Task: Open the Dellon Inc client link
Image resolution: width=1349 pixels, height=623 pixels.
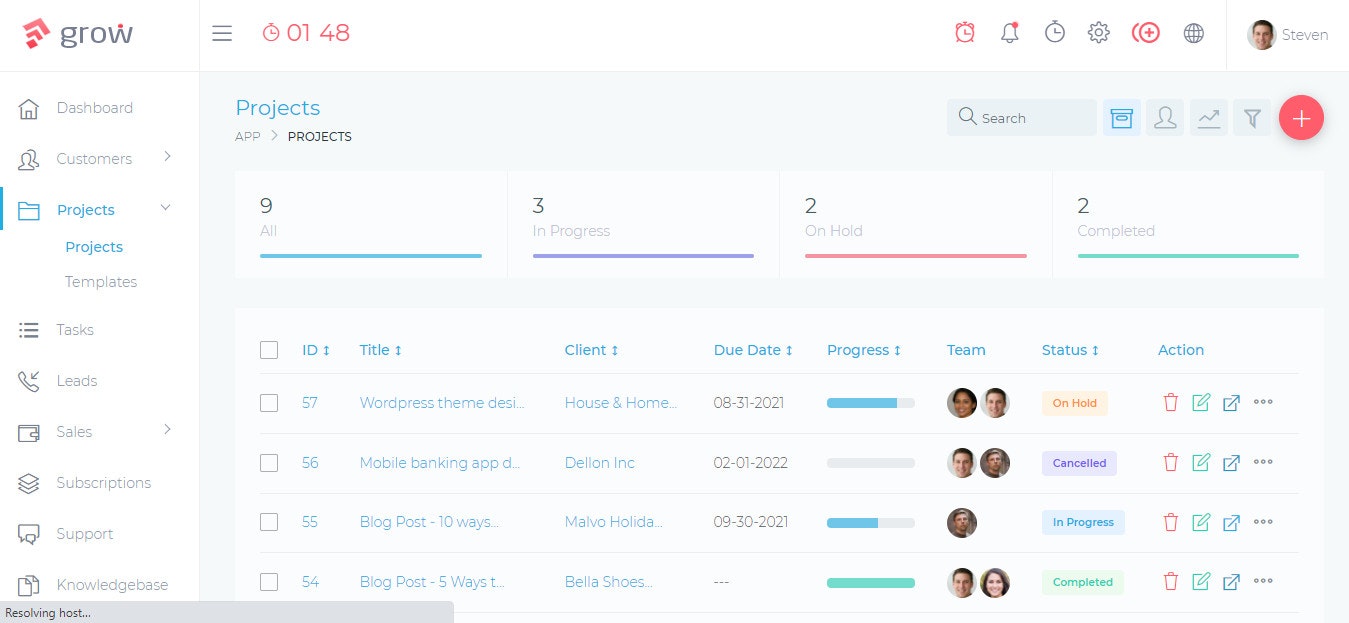Action: tap(599, 463)
